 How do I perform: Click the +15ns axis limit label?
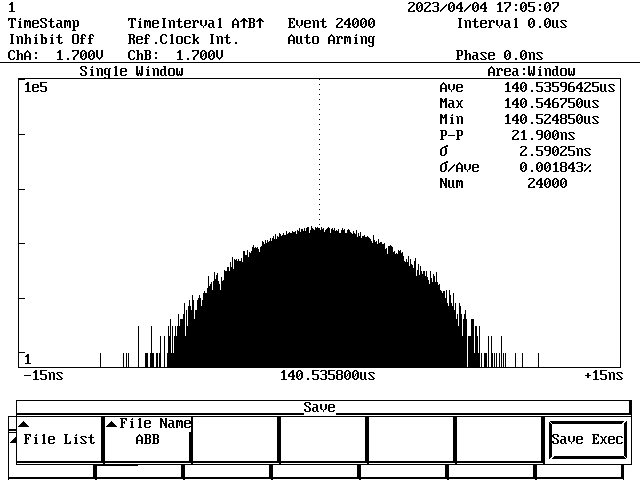click(603, 375)
